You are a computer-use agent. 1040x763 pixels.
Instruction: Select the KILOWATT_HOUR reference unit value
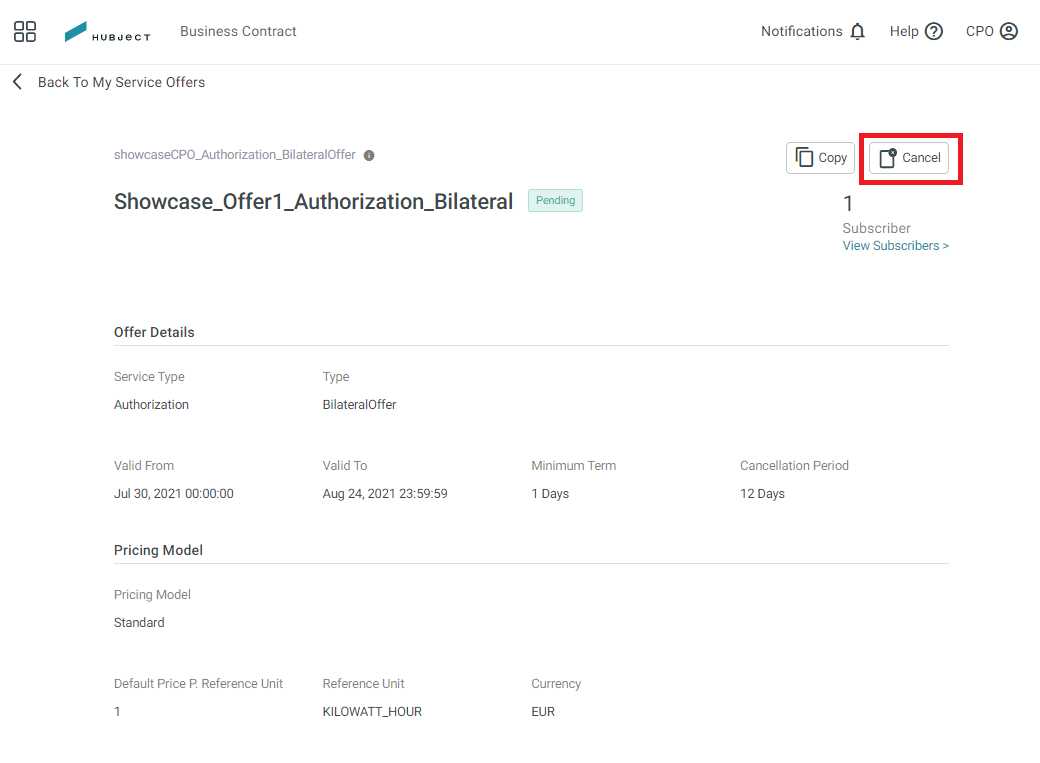pos(372,711)
